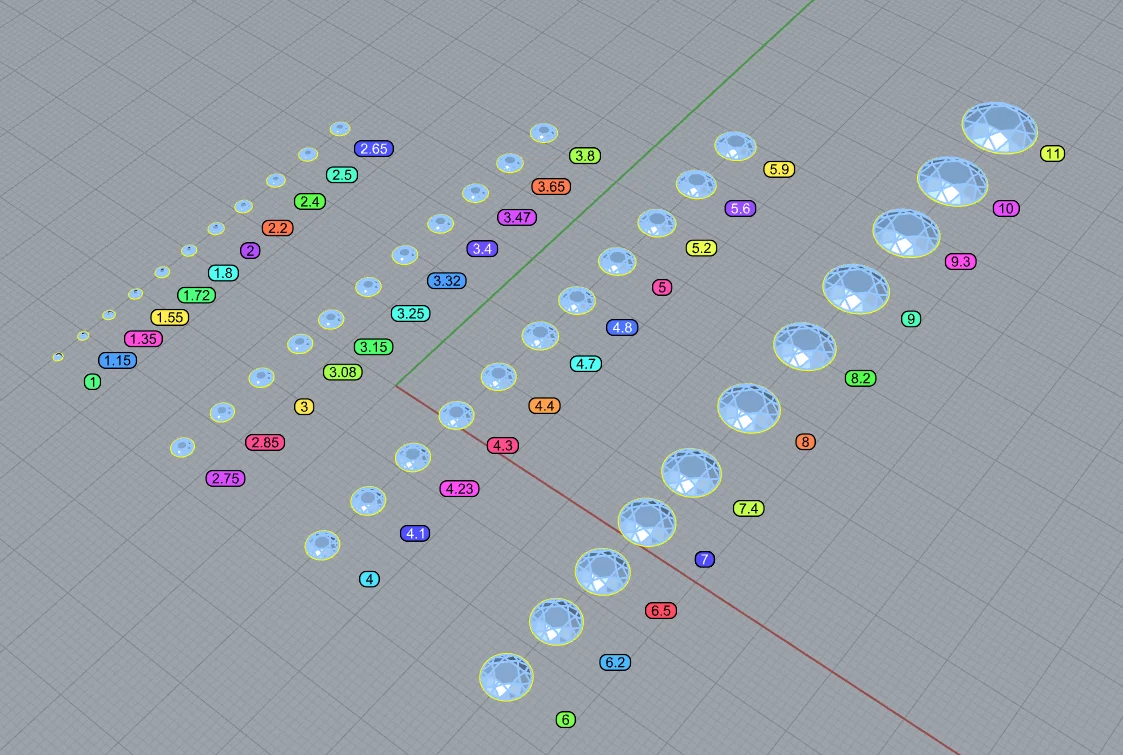This screenshot has height=755, width=1123.
Task: Select the yellow 5.9 label
Action: pos(779,169)
